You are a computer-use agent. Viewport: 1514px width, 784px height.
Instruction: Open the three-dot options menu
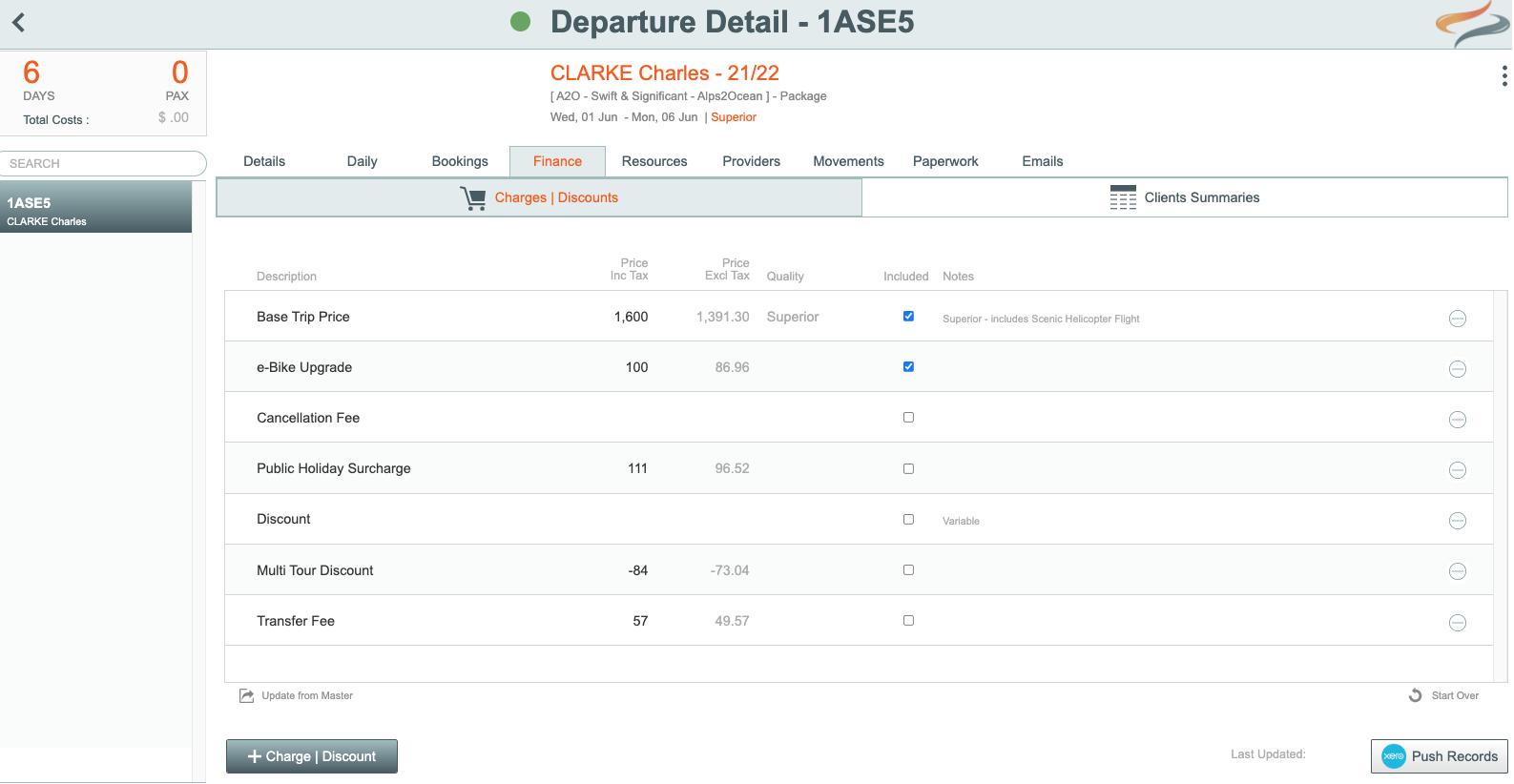pos(1504,76)
